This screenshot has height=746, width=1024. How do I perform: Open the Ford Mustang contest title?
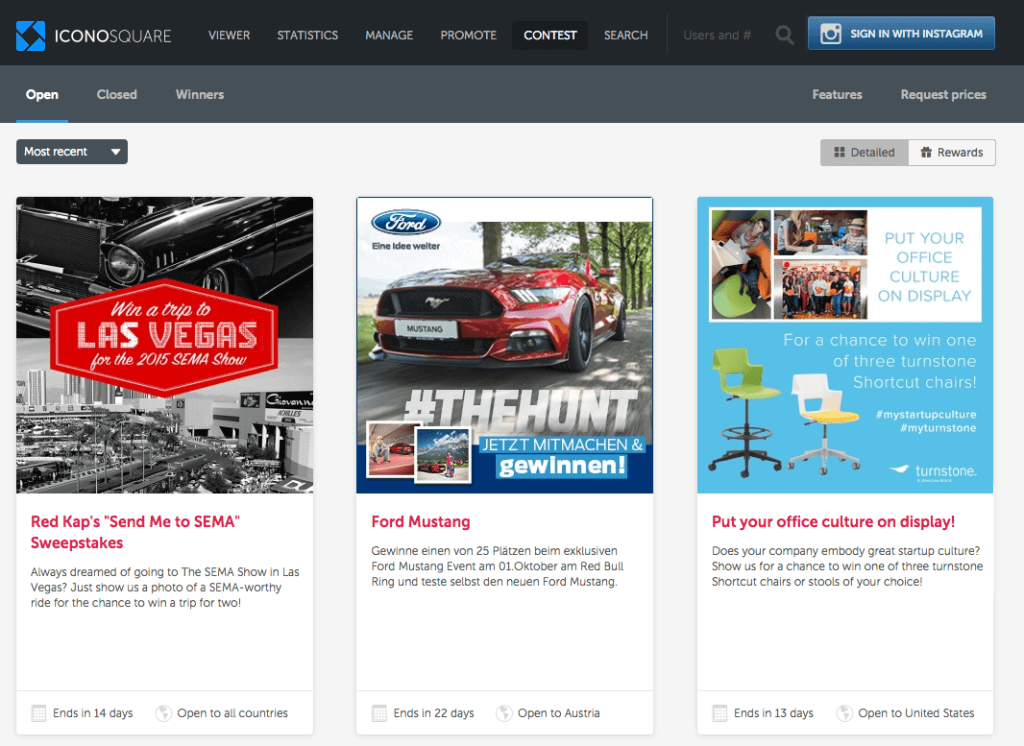click(x=421, y=521)
